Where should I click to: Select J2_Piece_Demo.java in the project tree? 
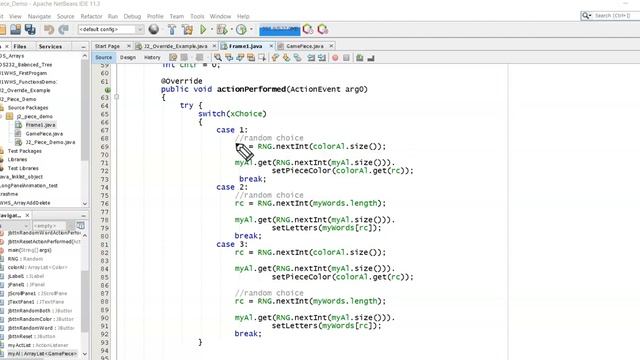pyautogui.click(x=50, y=142)
